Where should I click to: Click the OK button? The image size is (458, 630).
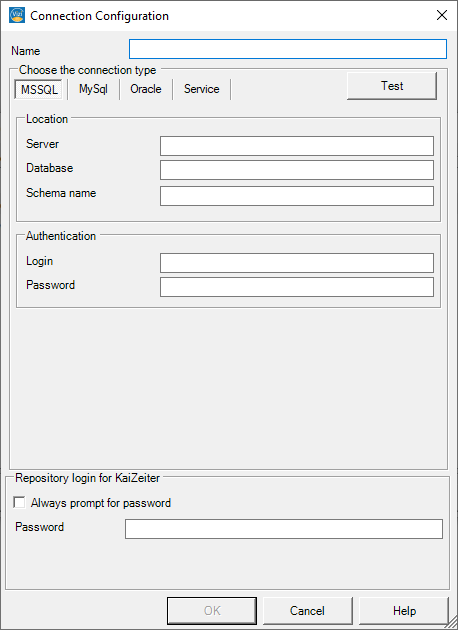212,611
